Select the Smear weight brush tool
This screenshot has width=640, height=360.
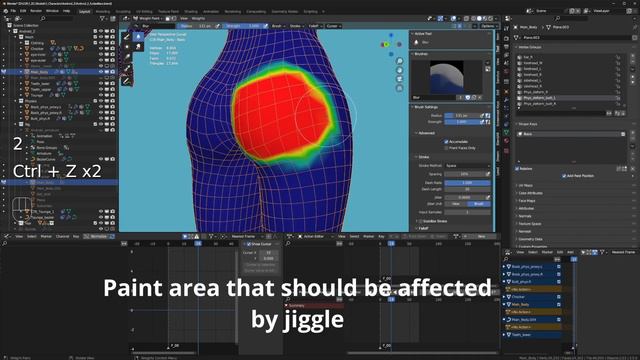[138, 47]
